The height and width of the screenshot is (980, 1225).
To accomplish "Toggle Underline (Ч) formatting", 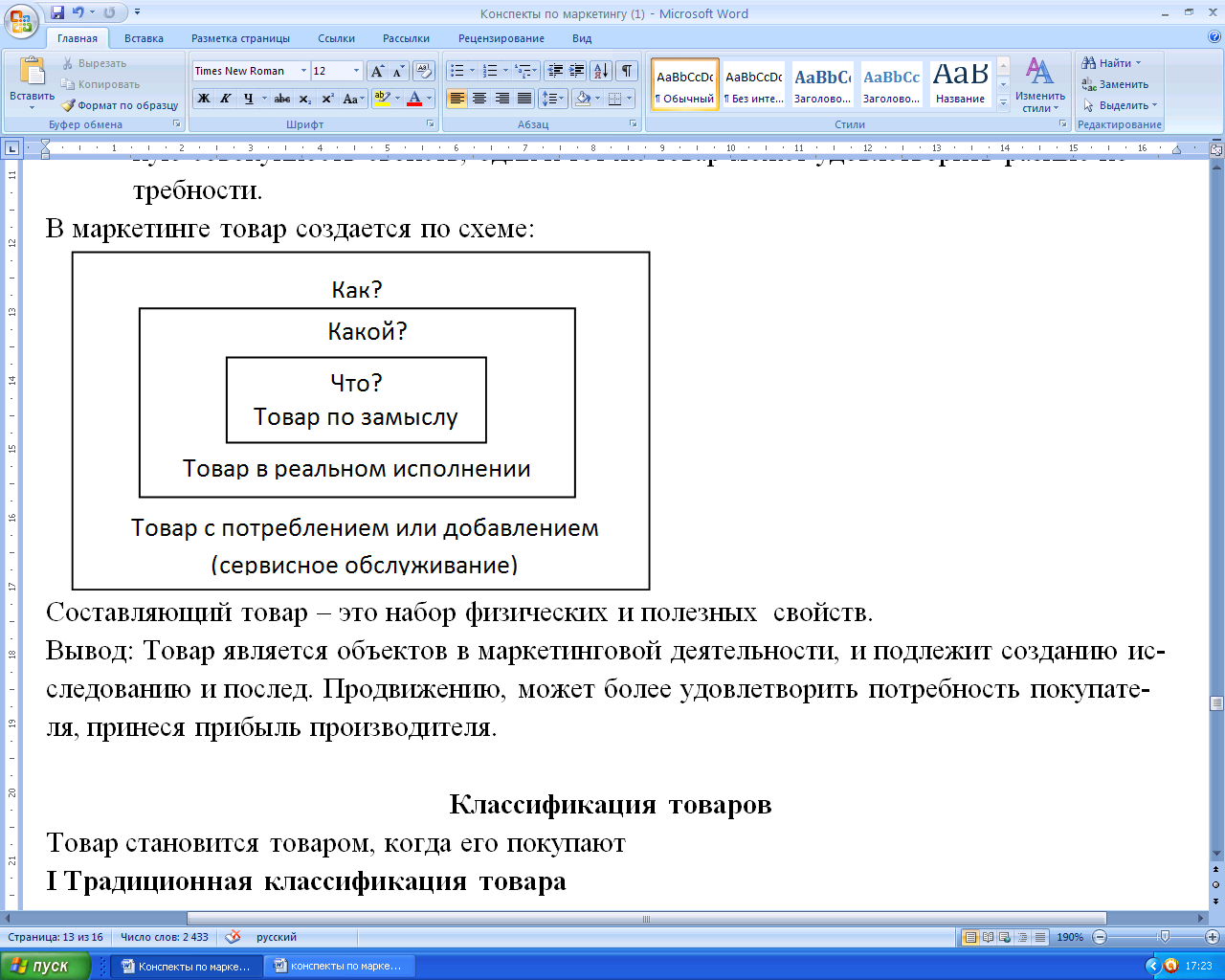I will click(x=248, y=99).
